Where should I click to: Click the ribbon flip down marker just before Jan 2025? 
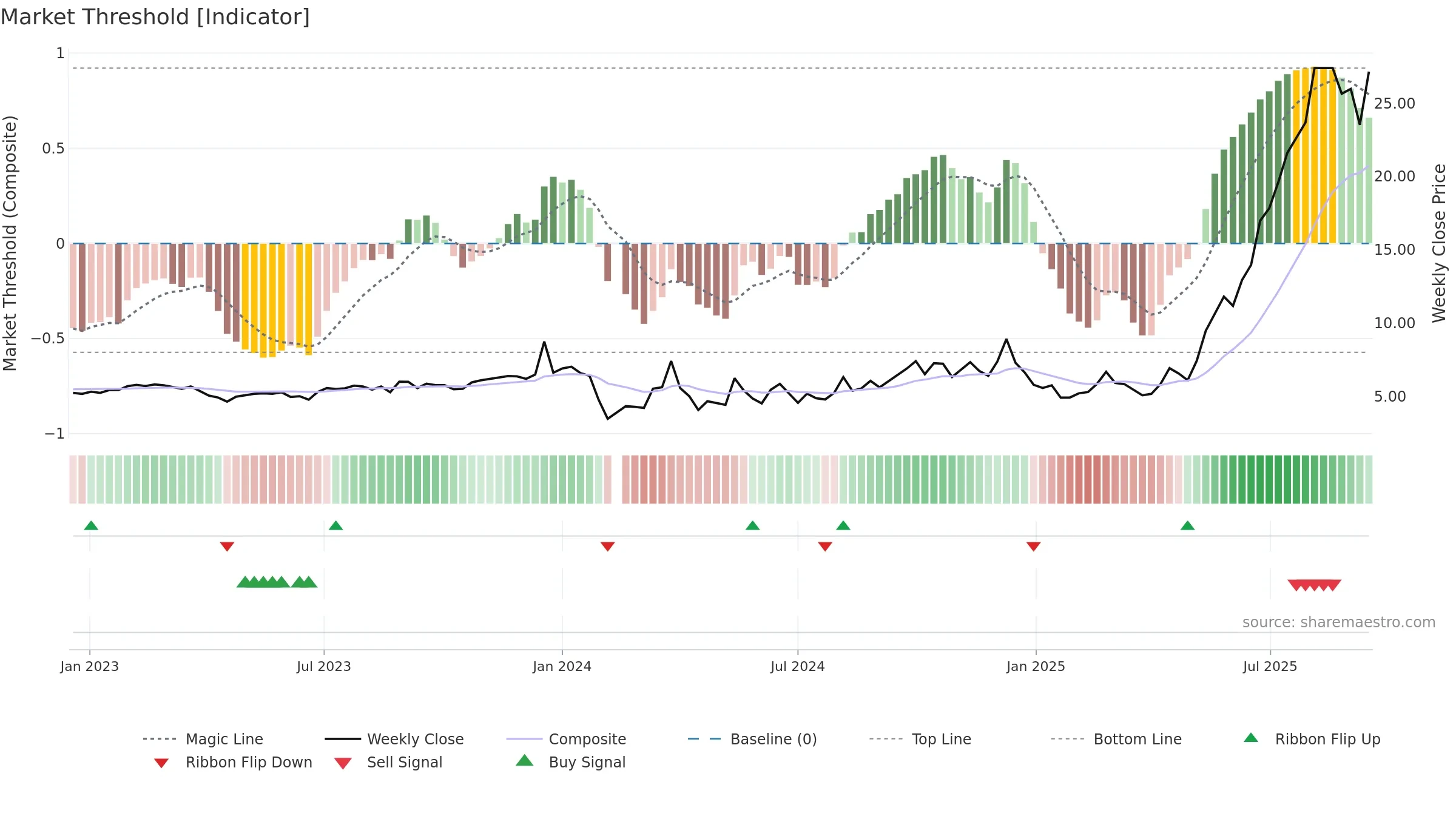1033,547
